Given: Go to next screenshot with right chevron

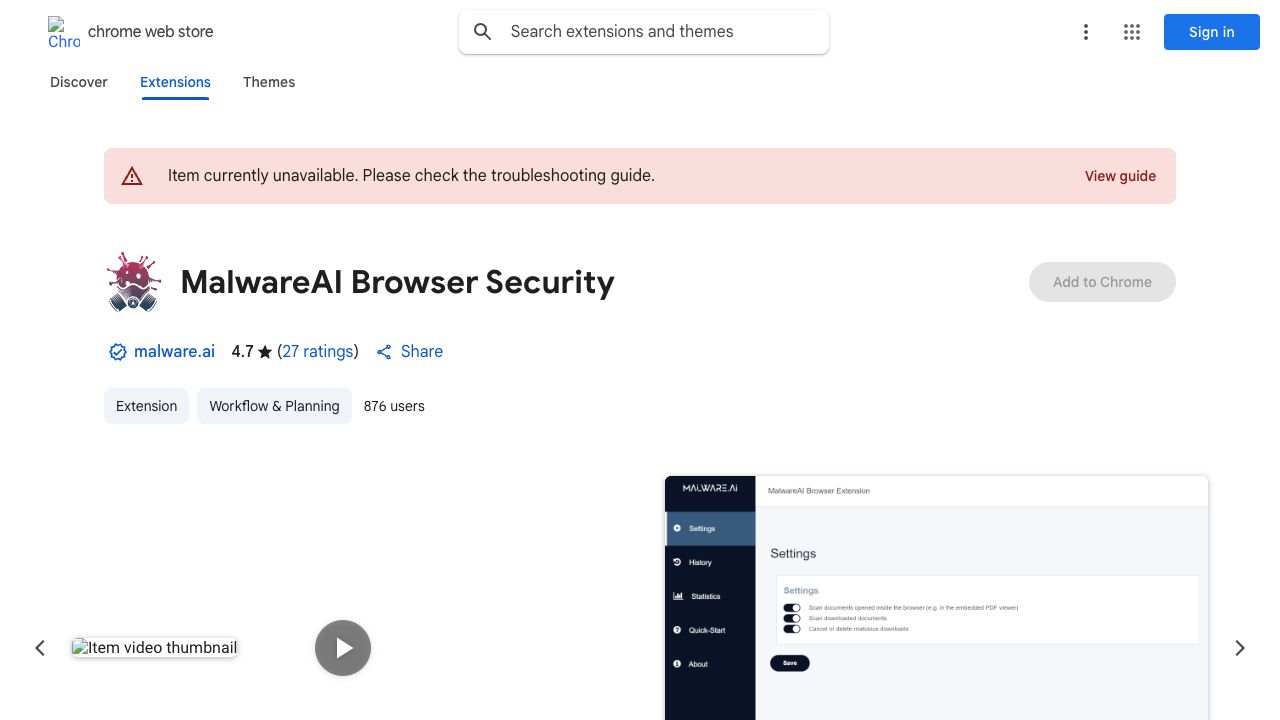Looking at the screenshot, I should point(1240,648).
